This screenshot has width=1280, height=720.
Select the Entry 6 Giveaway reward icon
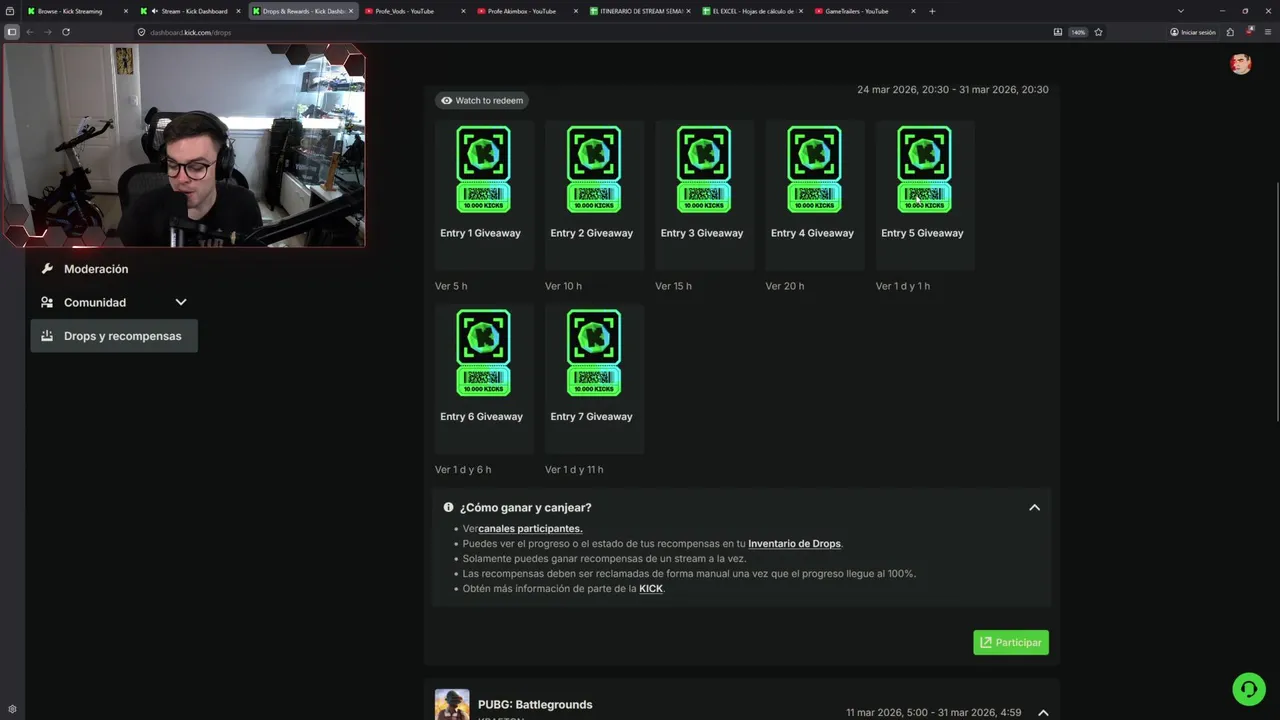[483, 352]
